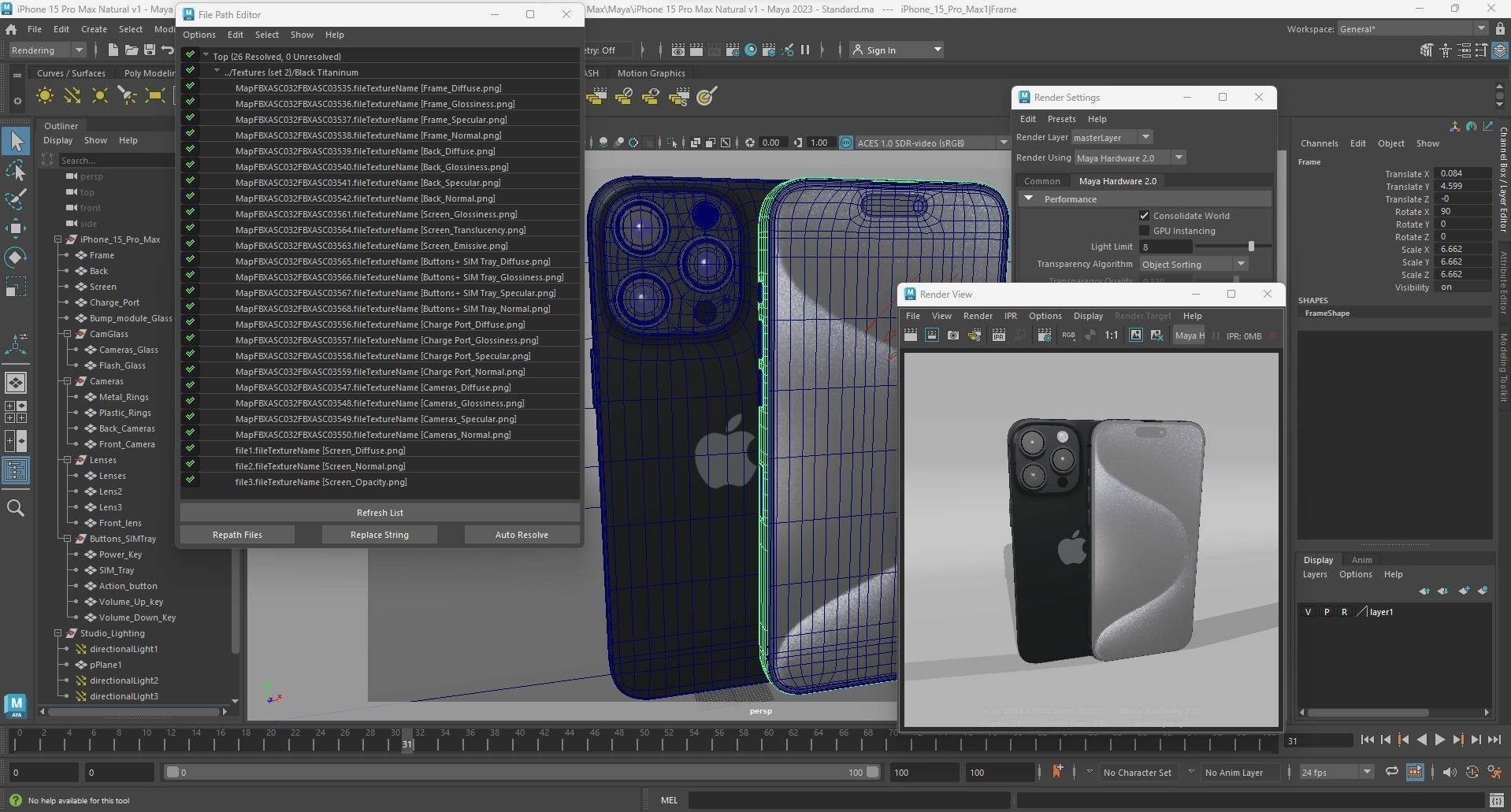
Task: Click the search magnifier in left sidebar
Action: coord(16,508)
